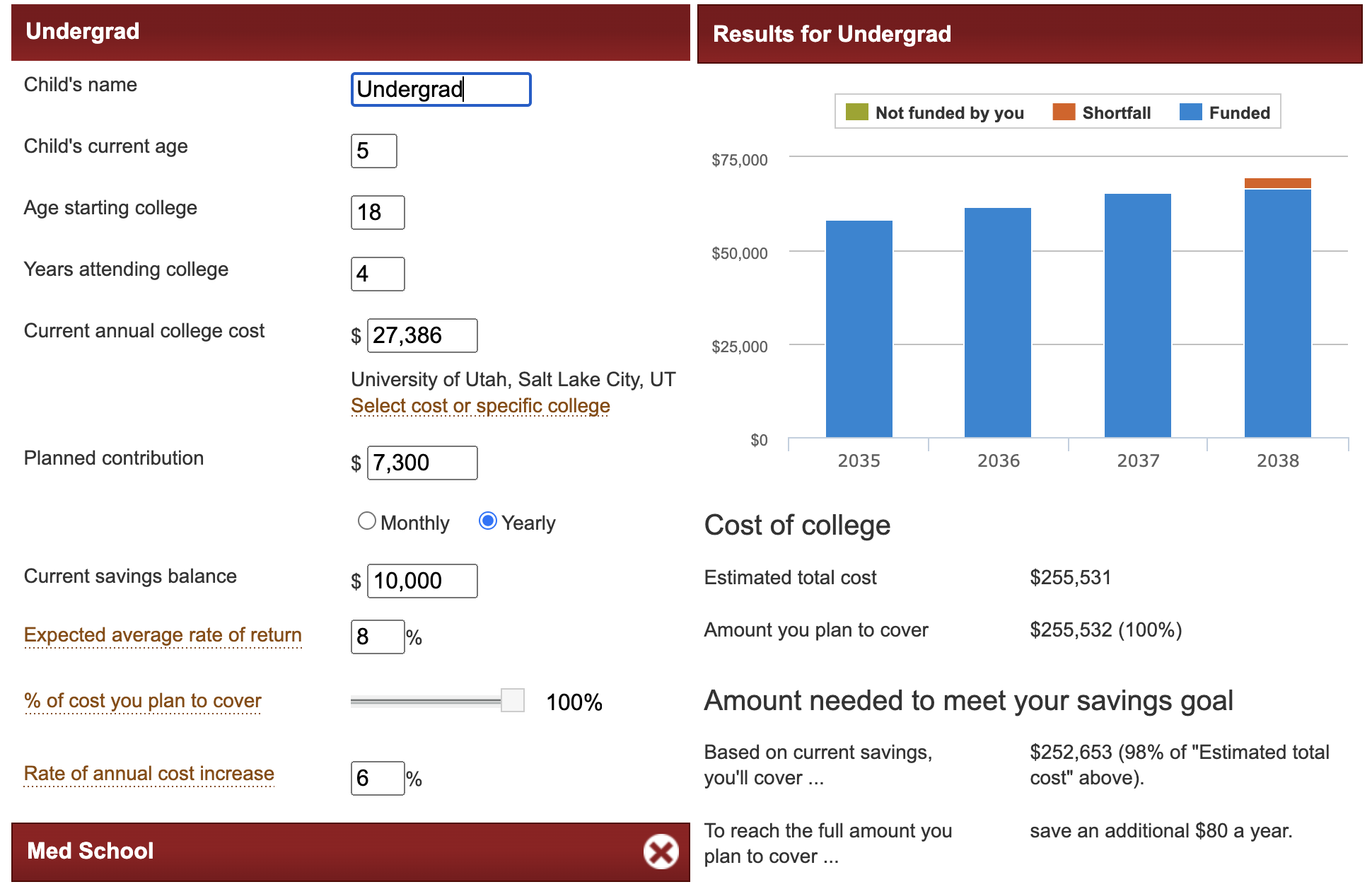Select the Yearly contribution option
Screen dimensions: 1372x894
point(488,521)
